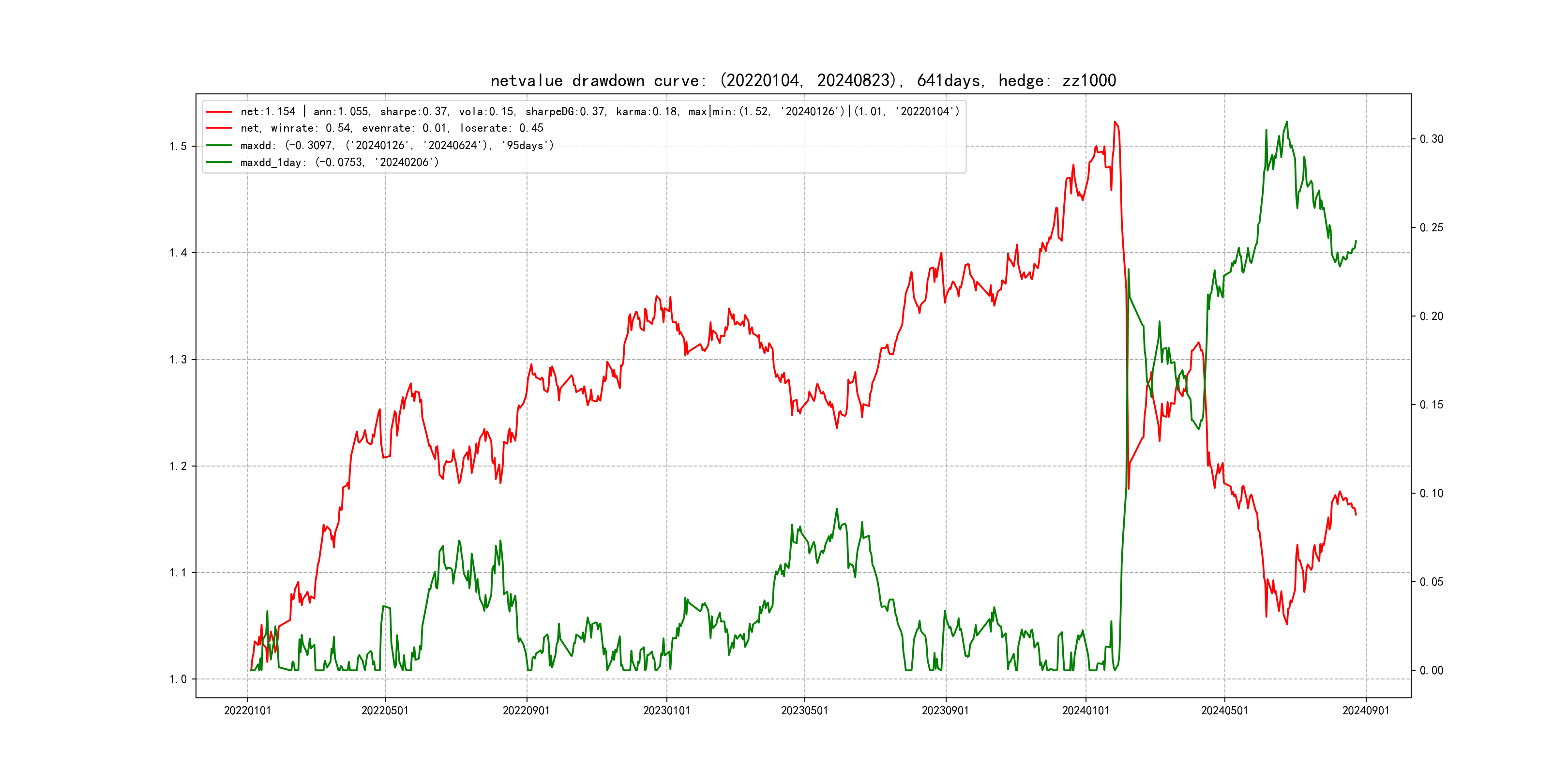Click the left y-axis tick label 1.0
This screenshot has height=784, width=1568.
click(x=178, y=679)
